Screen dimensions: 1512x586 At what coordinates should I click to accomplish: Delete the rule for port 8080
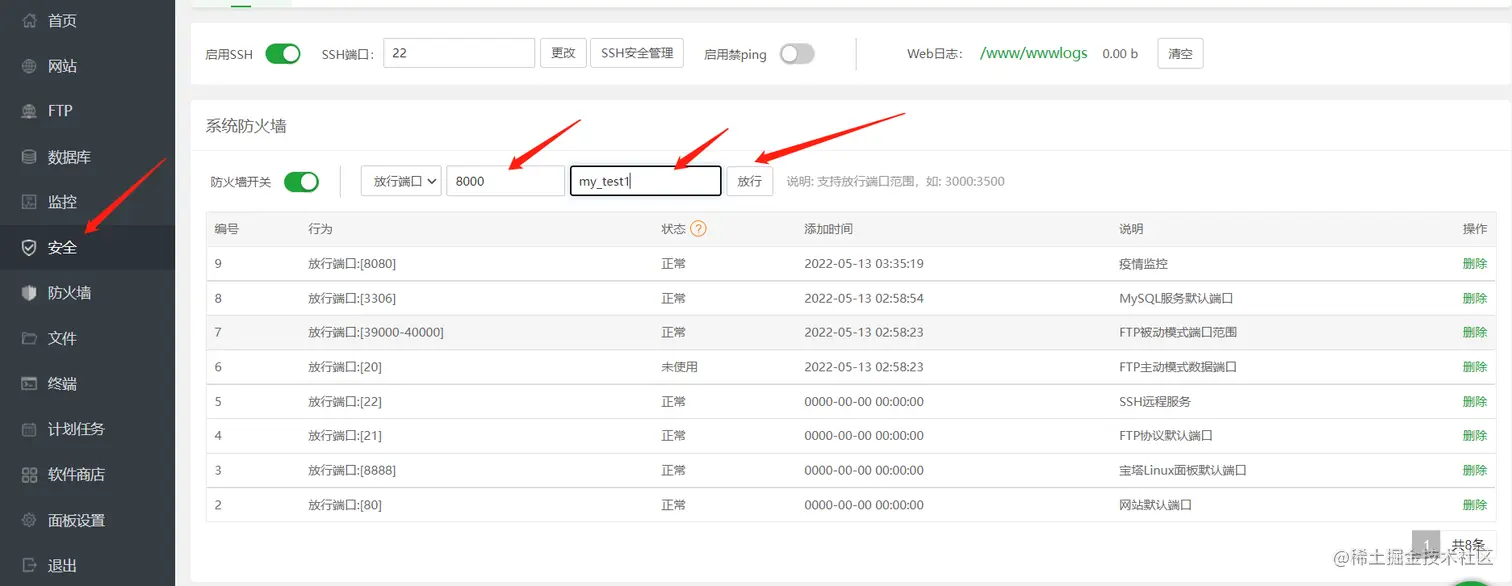coord(1474,264)
